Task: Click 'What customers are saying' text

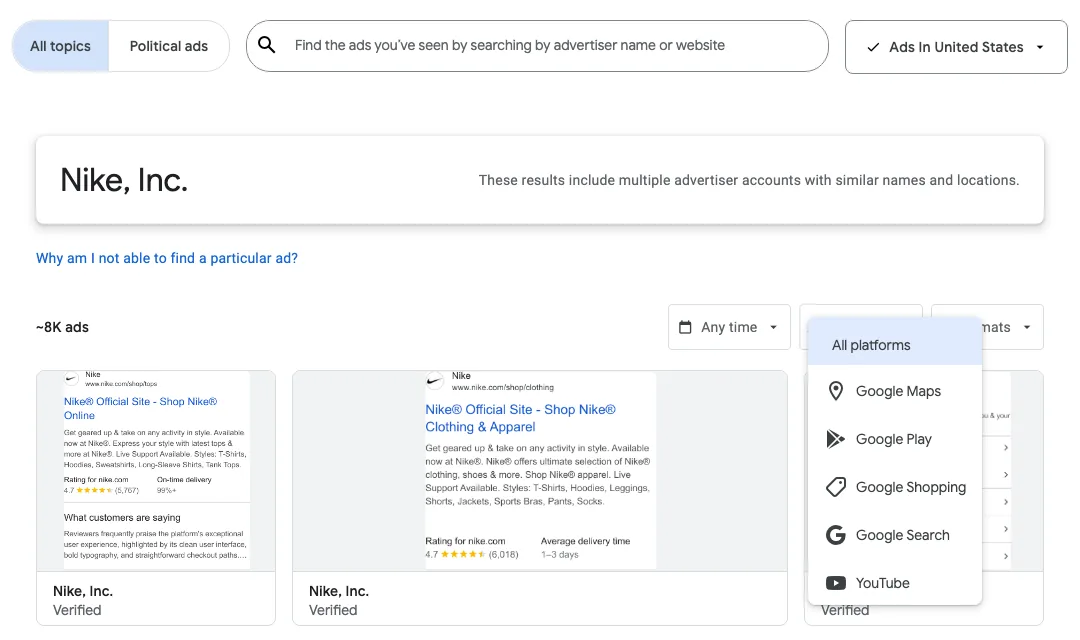Action: tap(122, 517)
